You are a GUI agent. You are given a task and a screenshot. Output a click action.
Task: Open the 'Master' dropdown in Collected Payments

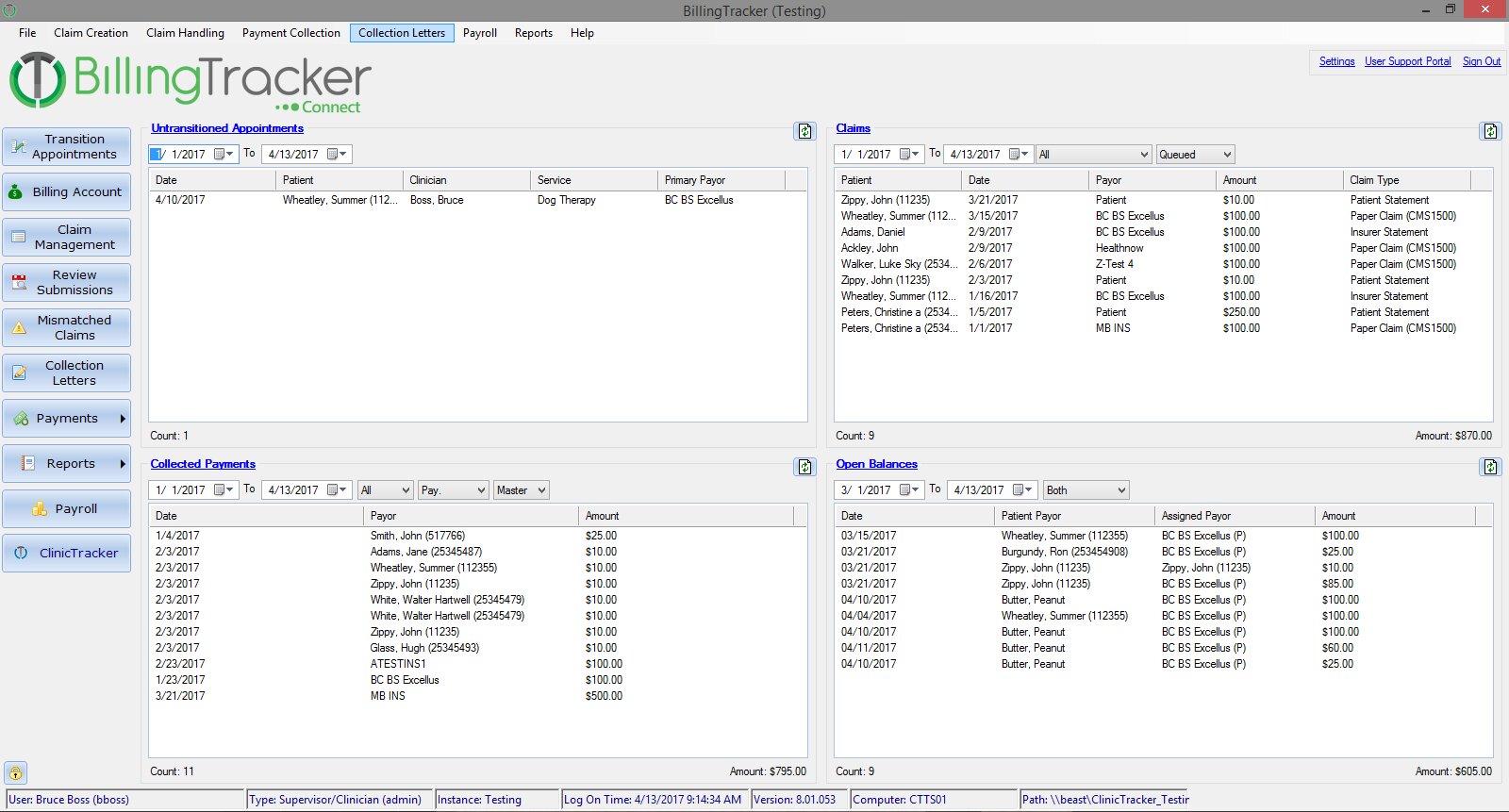(x=541, y=490)
